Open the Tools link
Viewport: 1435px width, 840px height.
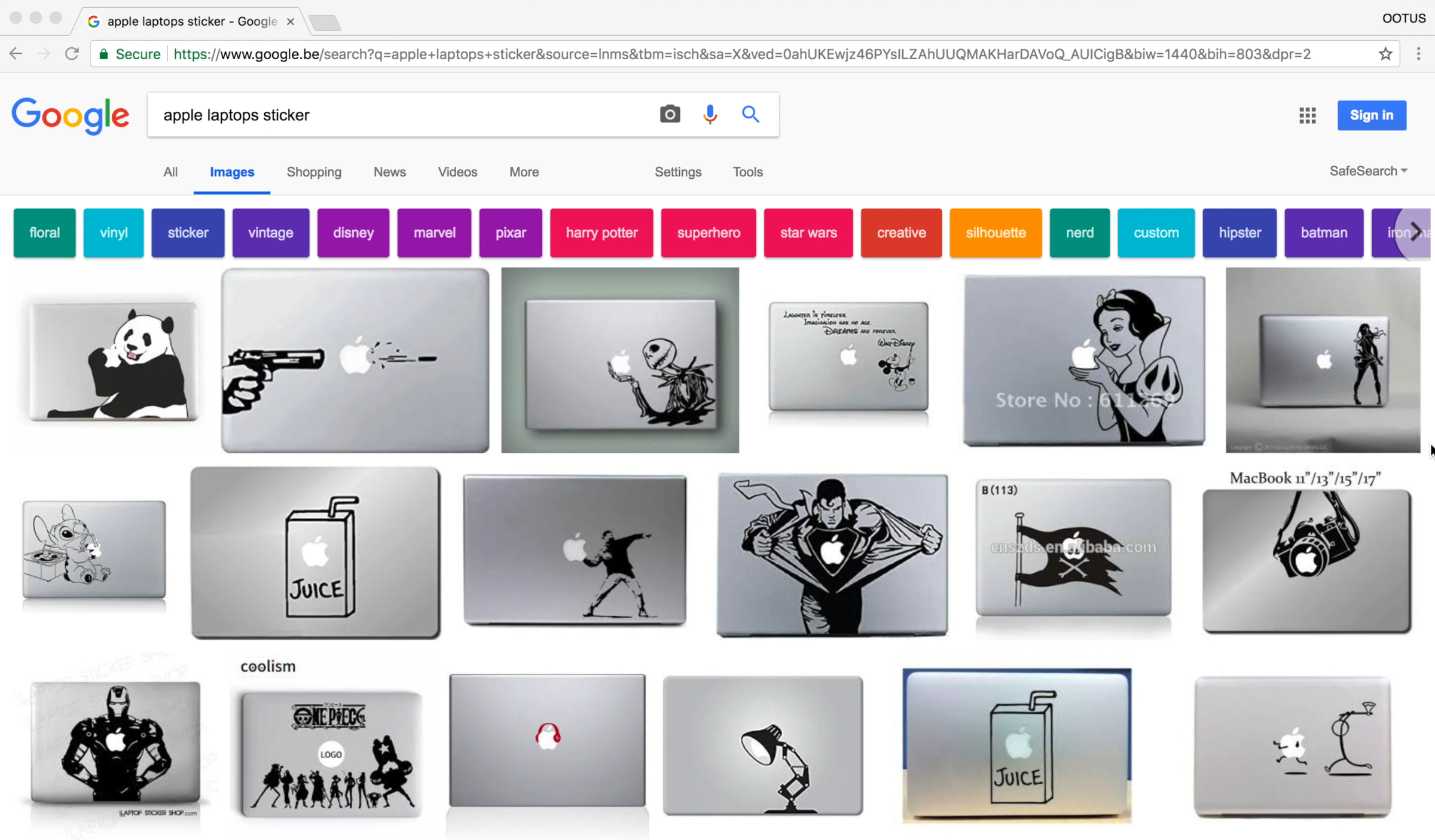click(x=747, y=172)
